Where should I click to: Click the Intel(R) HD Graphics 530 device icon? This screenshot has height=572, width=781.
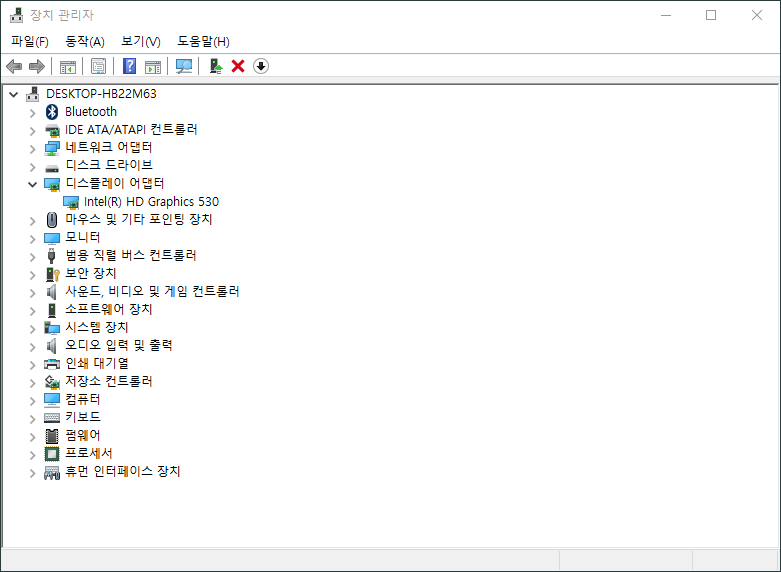[71, 202]
